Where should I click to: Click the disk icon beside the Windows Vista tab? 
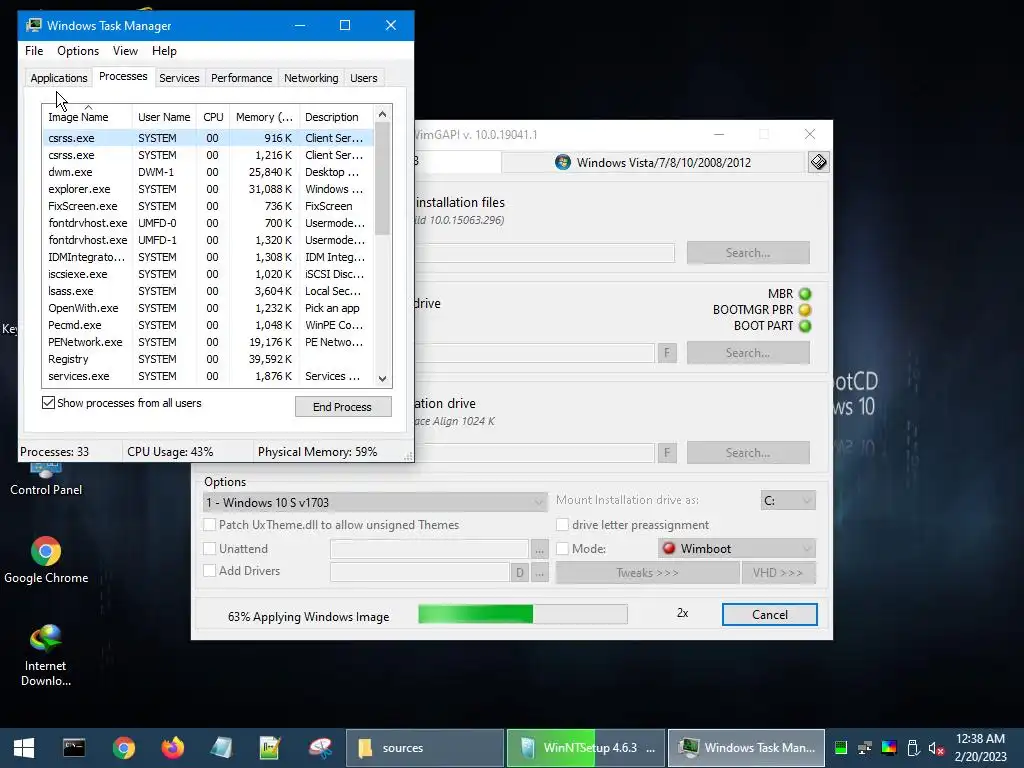click(x=818, y=162)
